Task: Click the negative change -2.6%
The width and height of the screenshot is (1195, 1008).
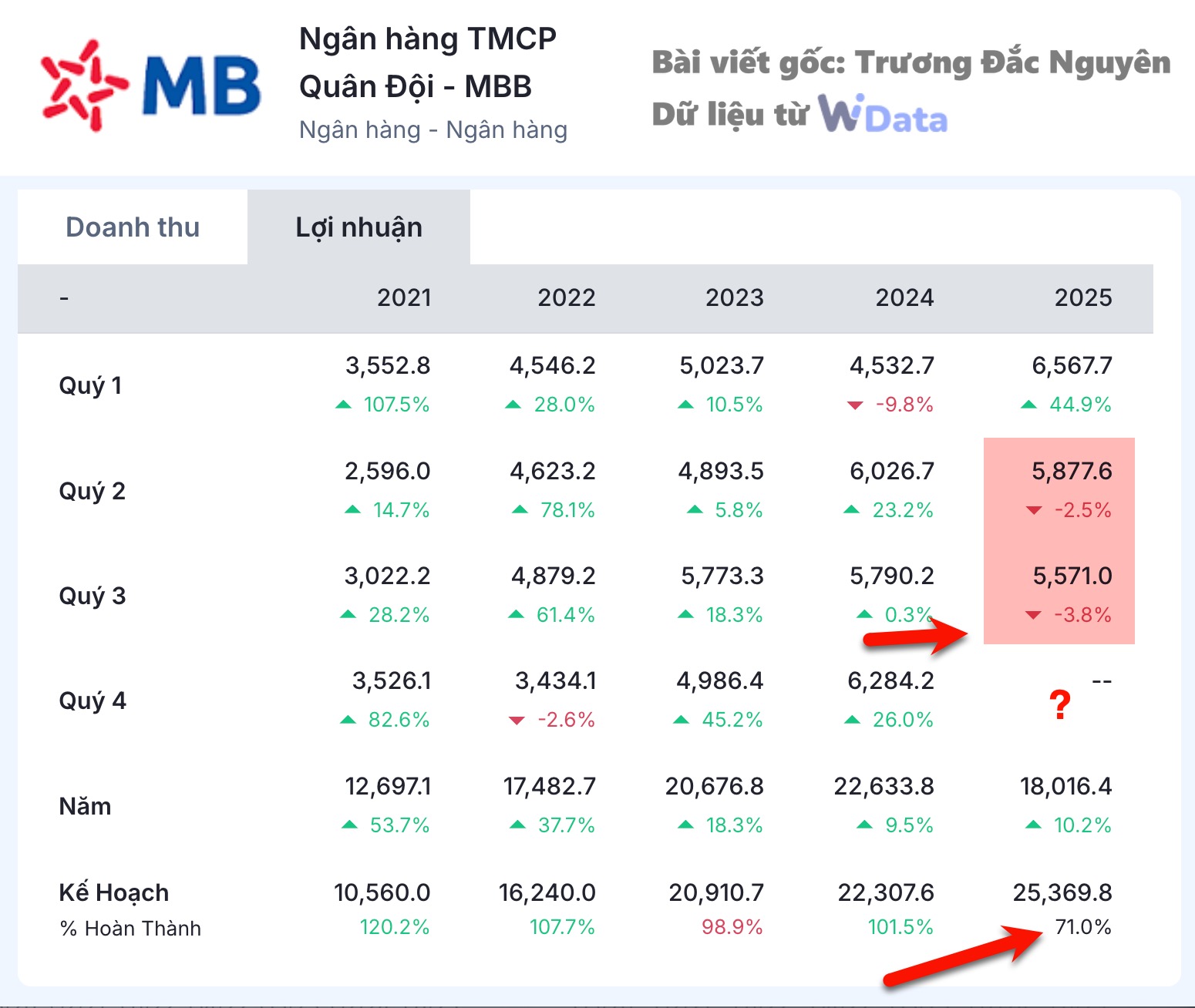Action: click(x=566, y=720)
